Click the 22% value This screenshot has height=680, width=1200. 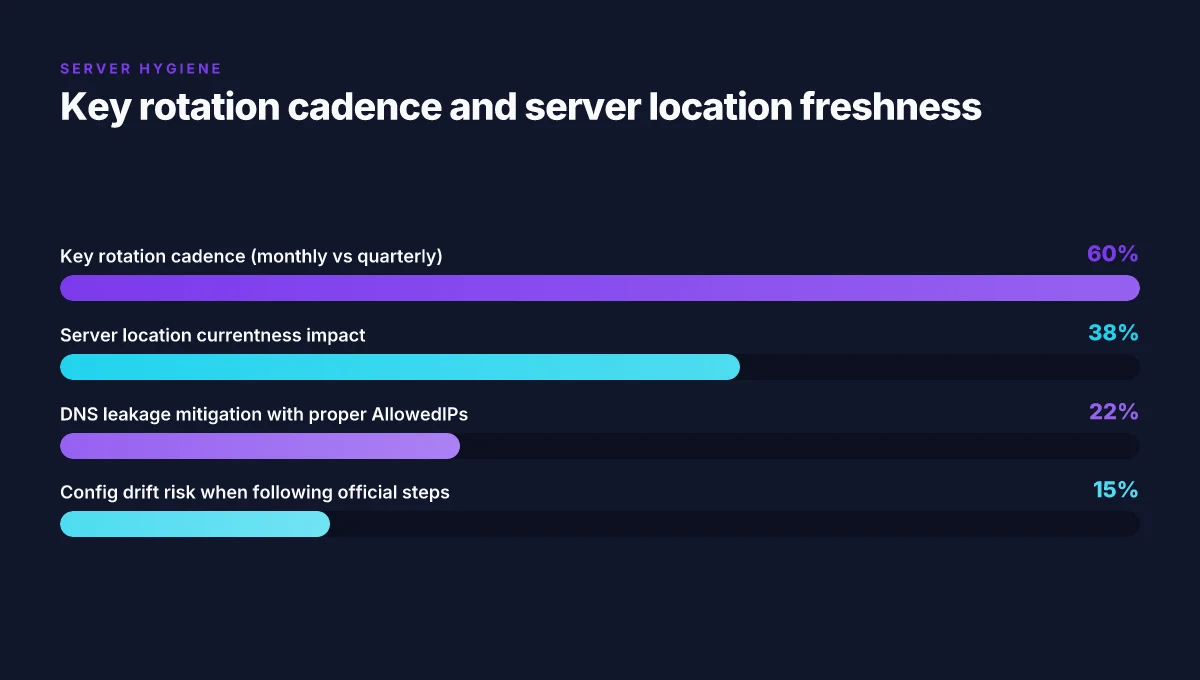click(1114, 412)
